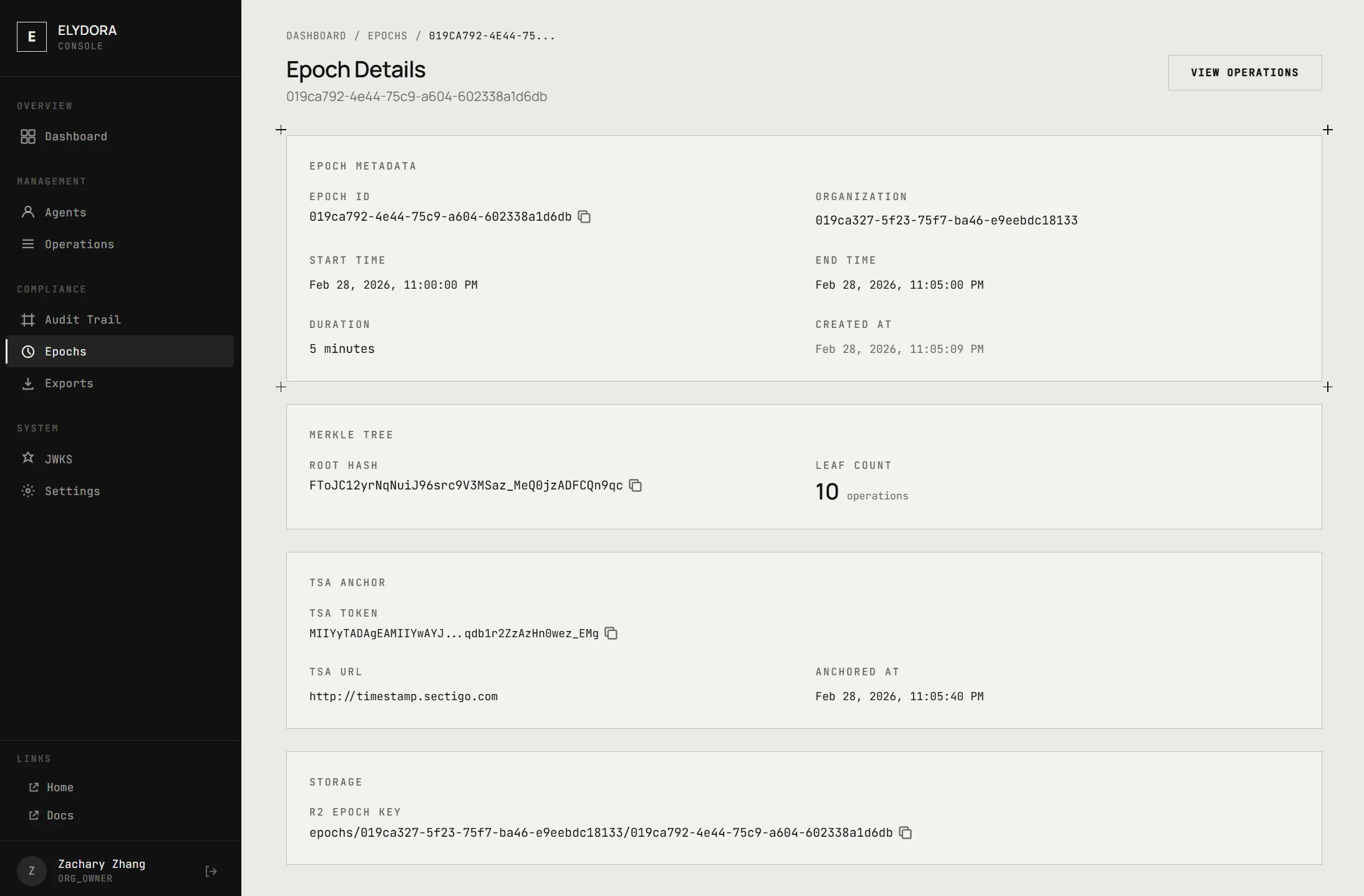Click the Dashboard grid icon
The width and height of the screenshot is (1364, 896).
[x=28, y=137]
